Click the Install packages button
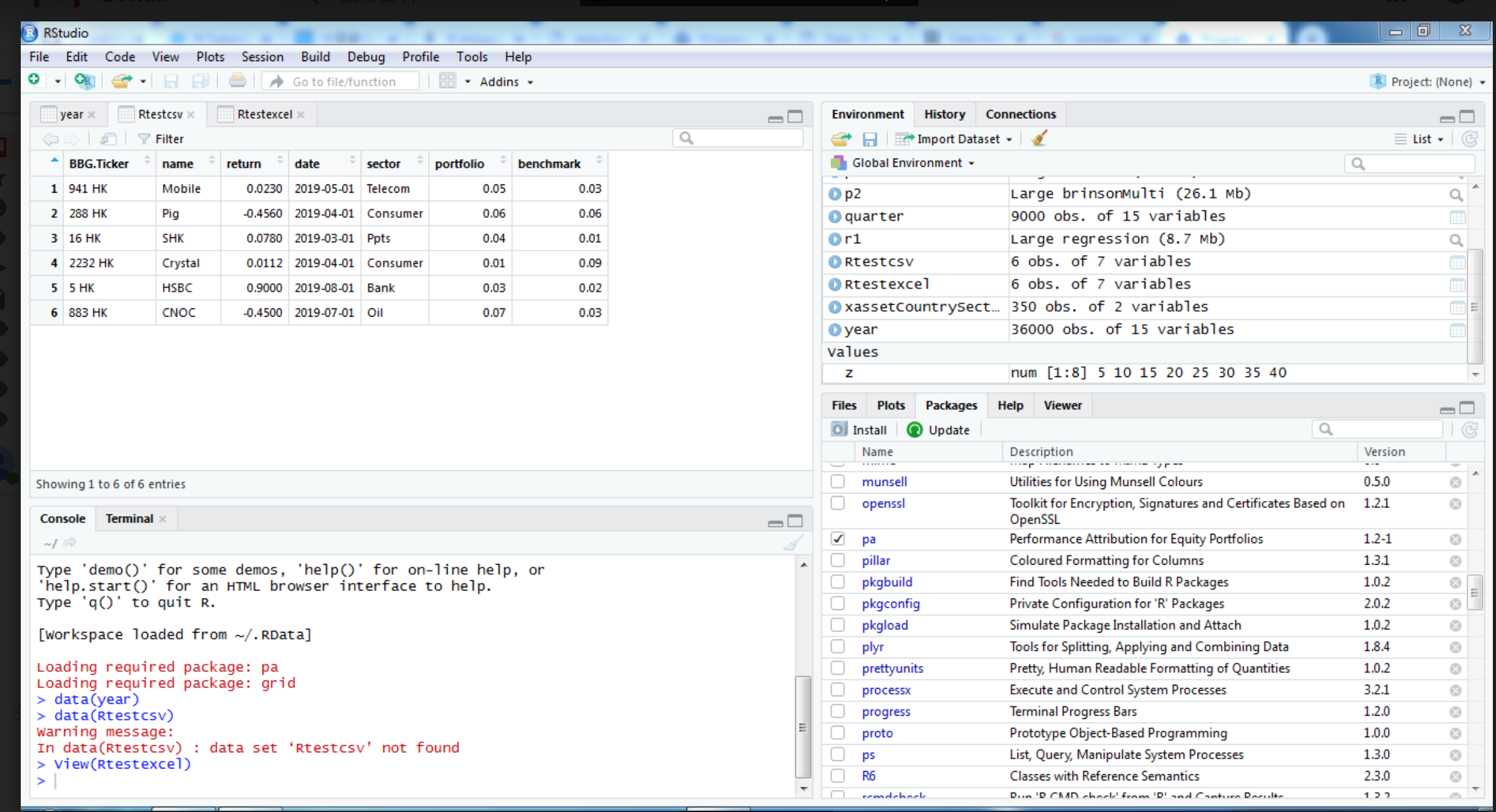1496x812 pixels. [x=859, y=430]
